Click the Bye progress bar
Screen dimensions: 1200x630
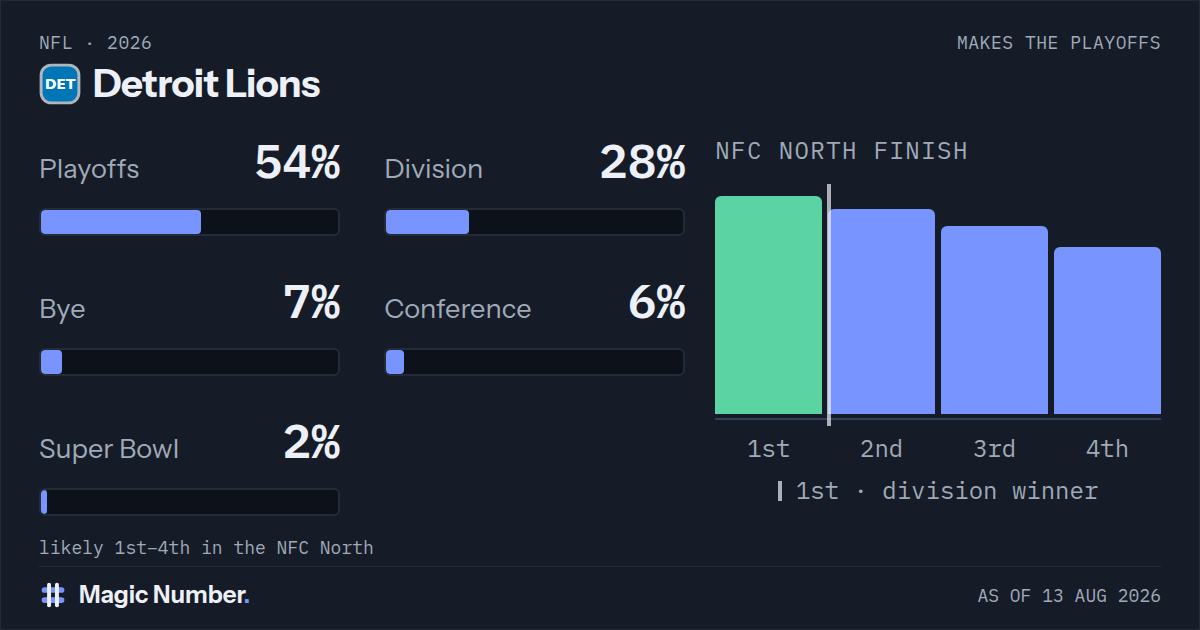[190, 362]
